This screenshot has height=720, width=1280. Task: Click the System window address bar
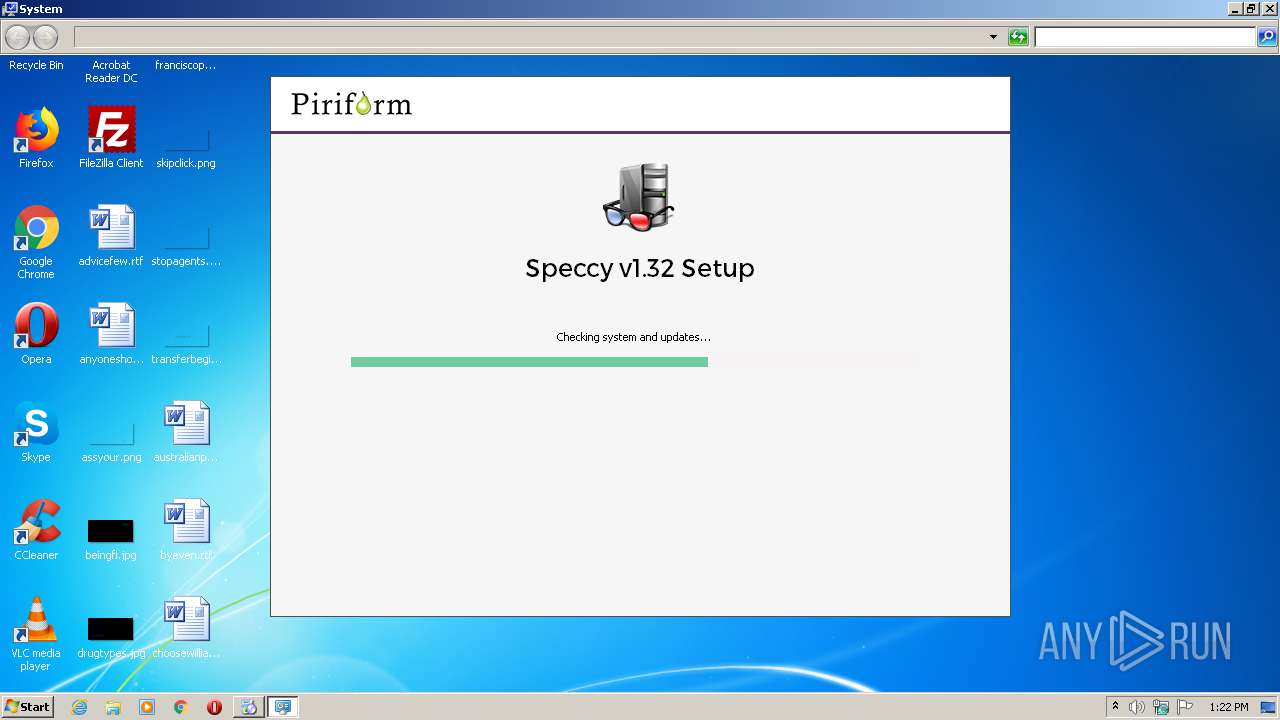pyautogui.click(x=530, y=37)
